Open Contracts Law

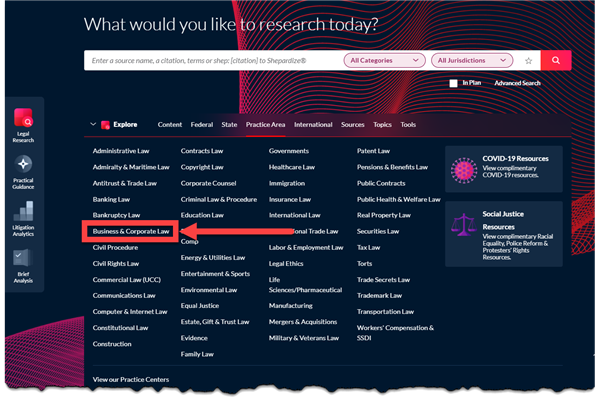click(202, 151)
